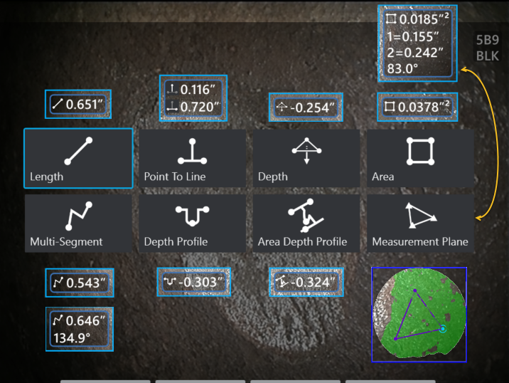509x383 pixels.
Task: Click the 5B9 BLK label
Action: [x=487, y=48]
